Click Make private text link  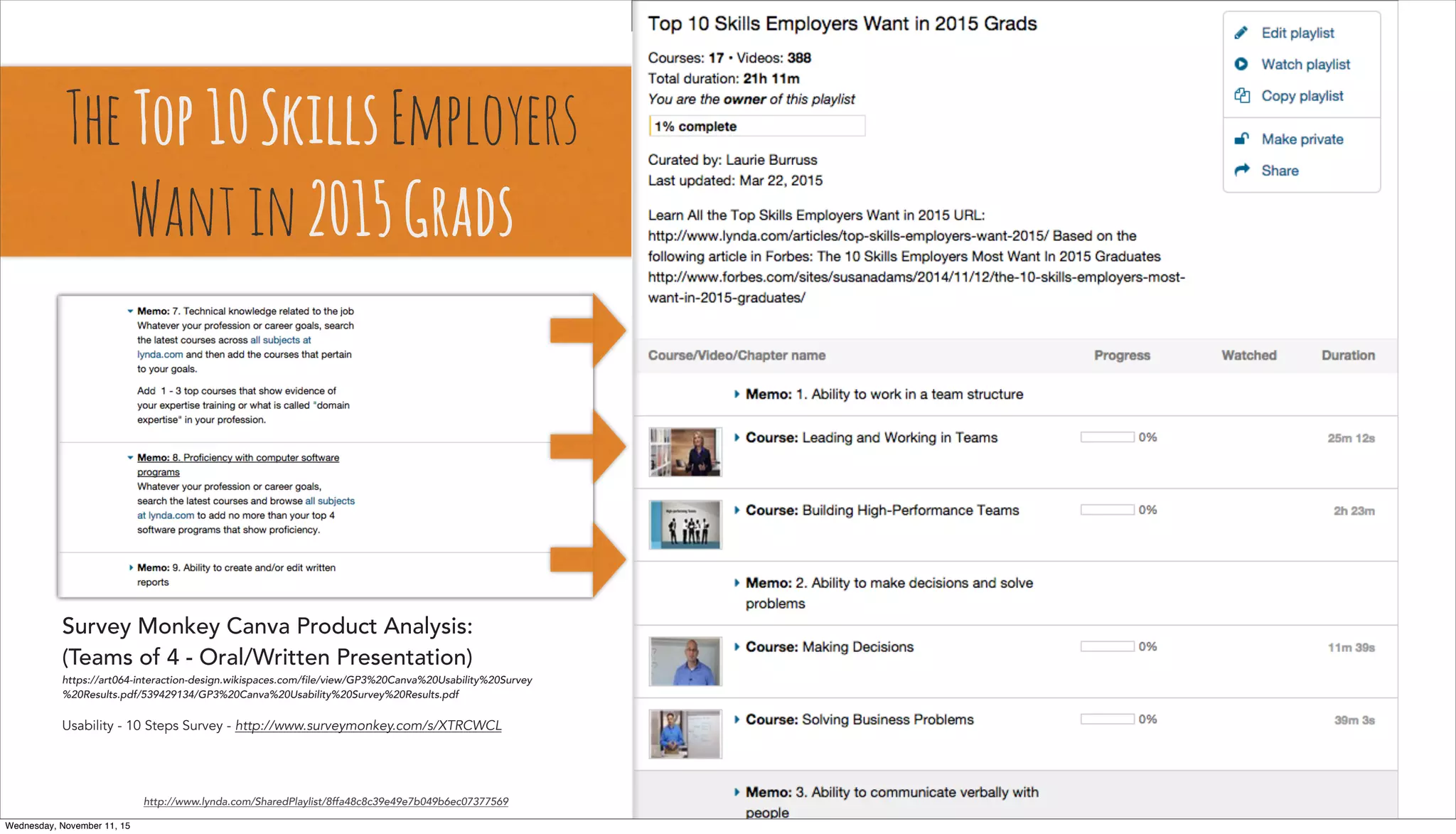(1302, 139)
